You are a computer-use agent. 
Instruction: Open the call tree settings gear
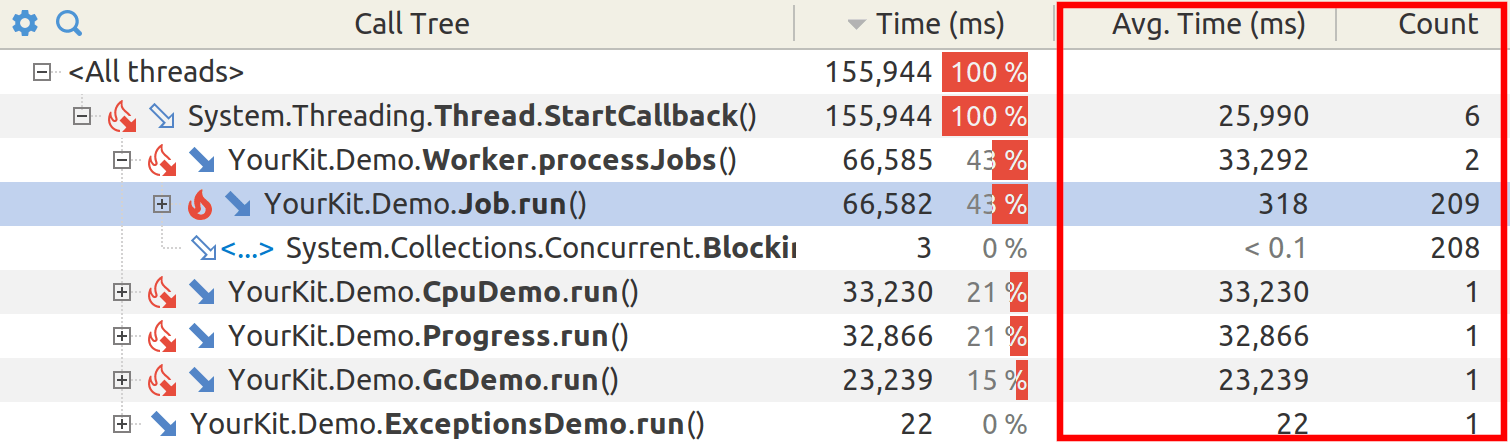pyautogui.click(x=24, y=23)
